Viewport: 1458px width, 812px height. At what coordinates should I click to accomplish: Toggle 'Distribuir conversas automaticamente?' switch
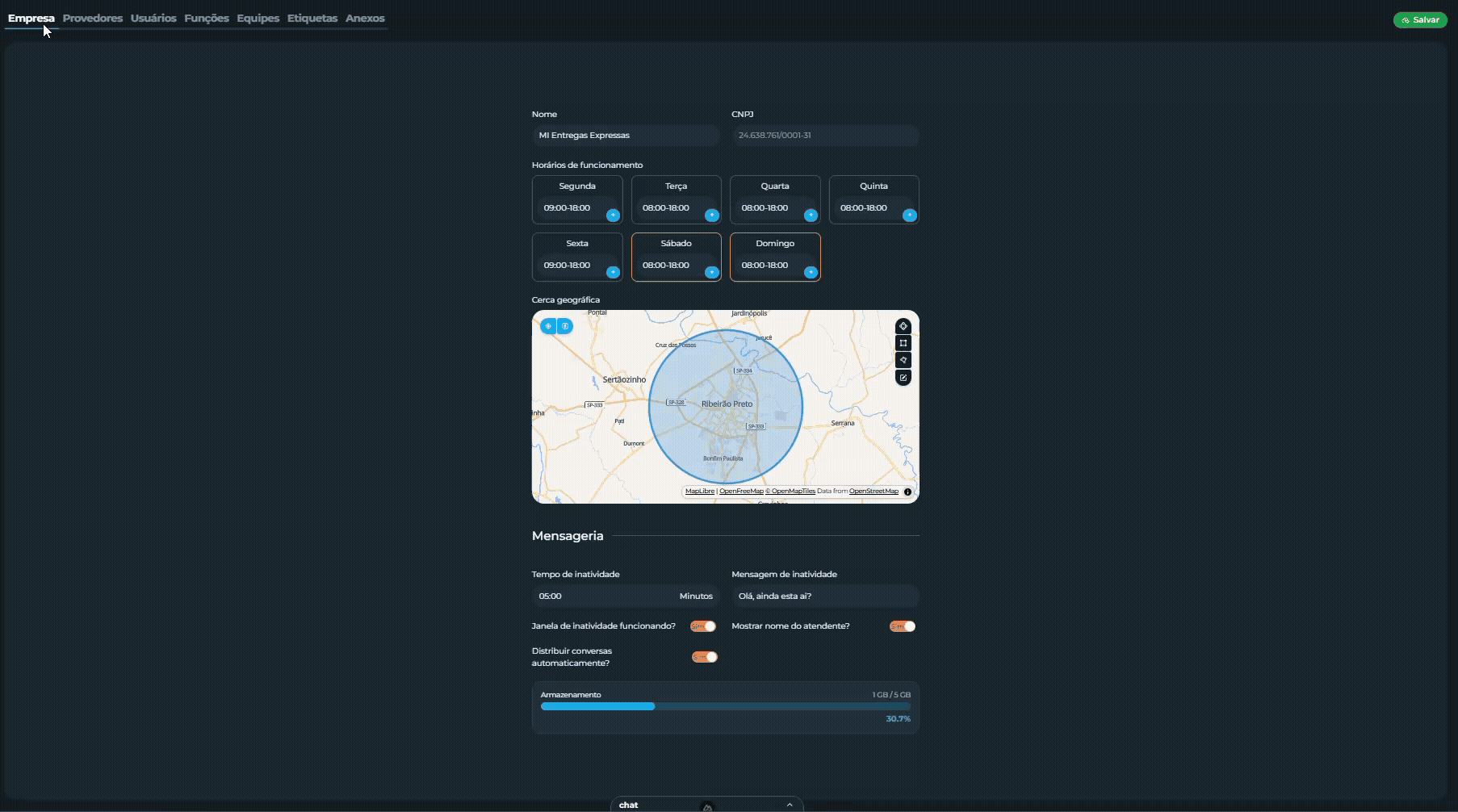tap(705, 657)
